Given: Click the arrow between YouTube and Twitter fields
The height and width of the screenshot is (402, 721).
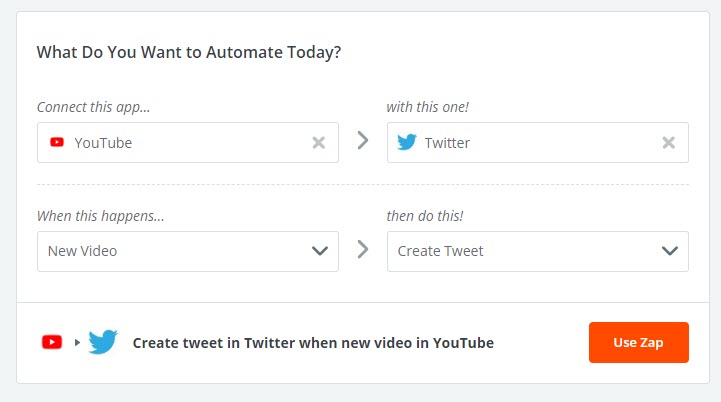Looking at the screenshot, I should click(x=363, y=142).
